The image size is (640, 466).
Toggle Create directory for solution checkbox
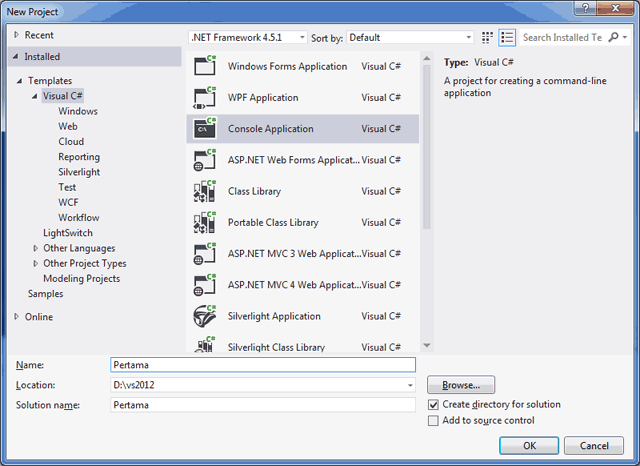433,404
